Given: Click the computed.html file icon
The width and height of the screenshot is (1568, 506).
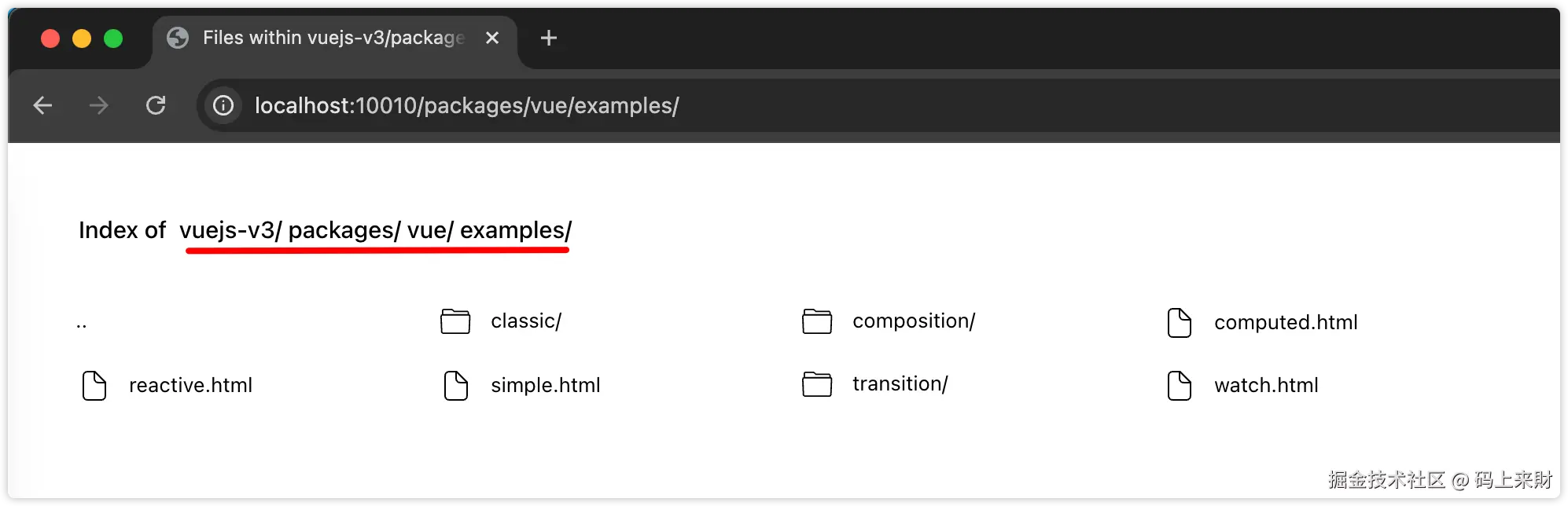Looking at the screenshot, I should tap(1180, 322).
